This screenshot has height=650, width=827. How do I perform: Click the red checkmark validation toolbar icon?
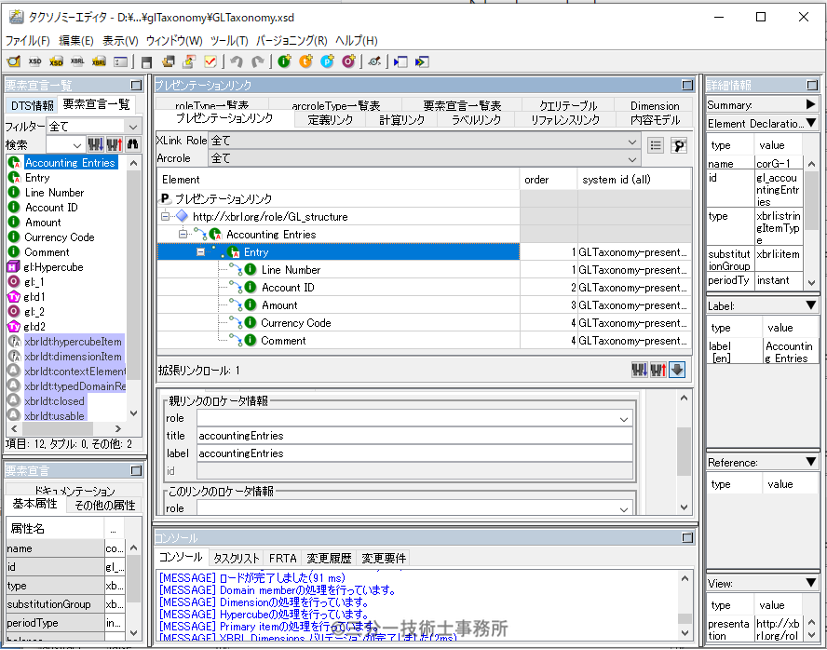tap(210, 62)
